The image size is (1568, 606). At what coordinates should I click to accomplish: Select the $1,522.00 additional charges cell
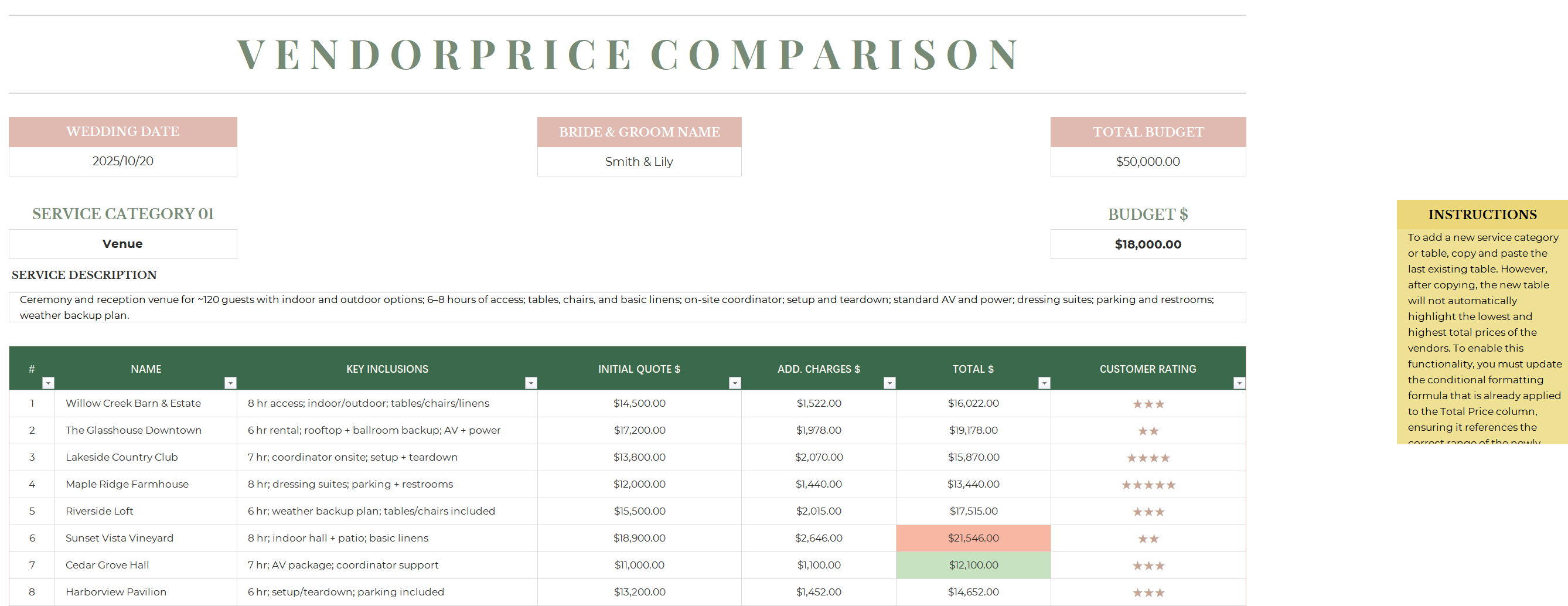[819, 403]
